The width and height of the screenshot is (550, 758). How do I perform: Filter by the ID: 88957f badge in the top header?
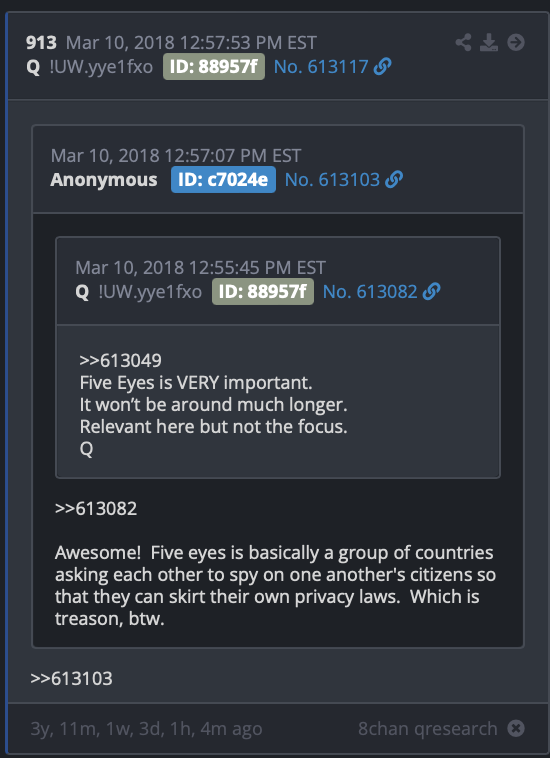point(214,67)
